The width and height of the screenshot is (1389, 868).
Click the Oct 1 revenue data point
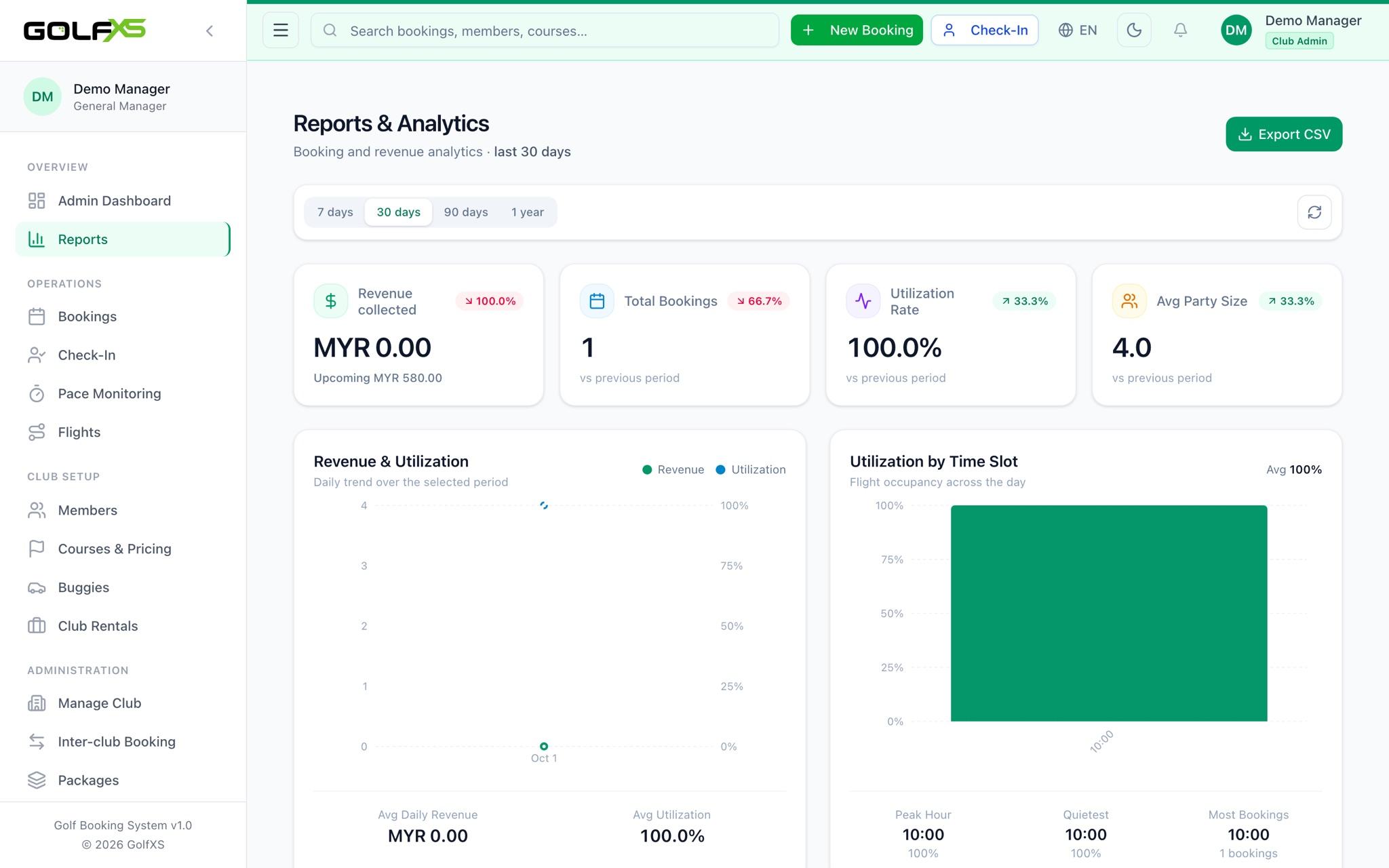coord(544,747)
